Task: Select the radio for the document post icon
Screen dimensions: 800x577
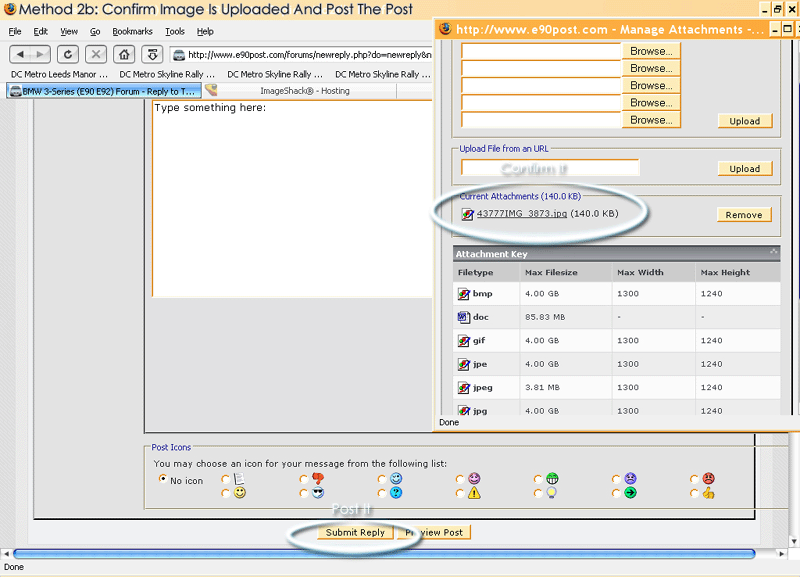Action: pyautogui.click(x=226, y=479)
